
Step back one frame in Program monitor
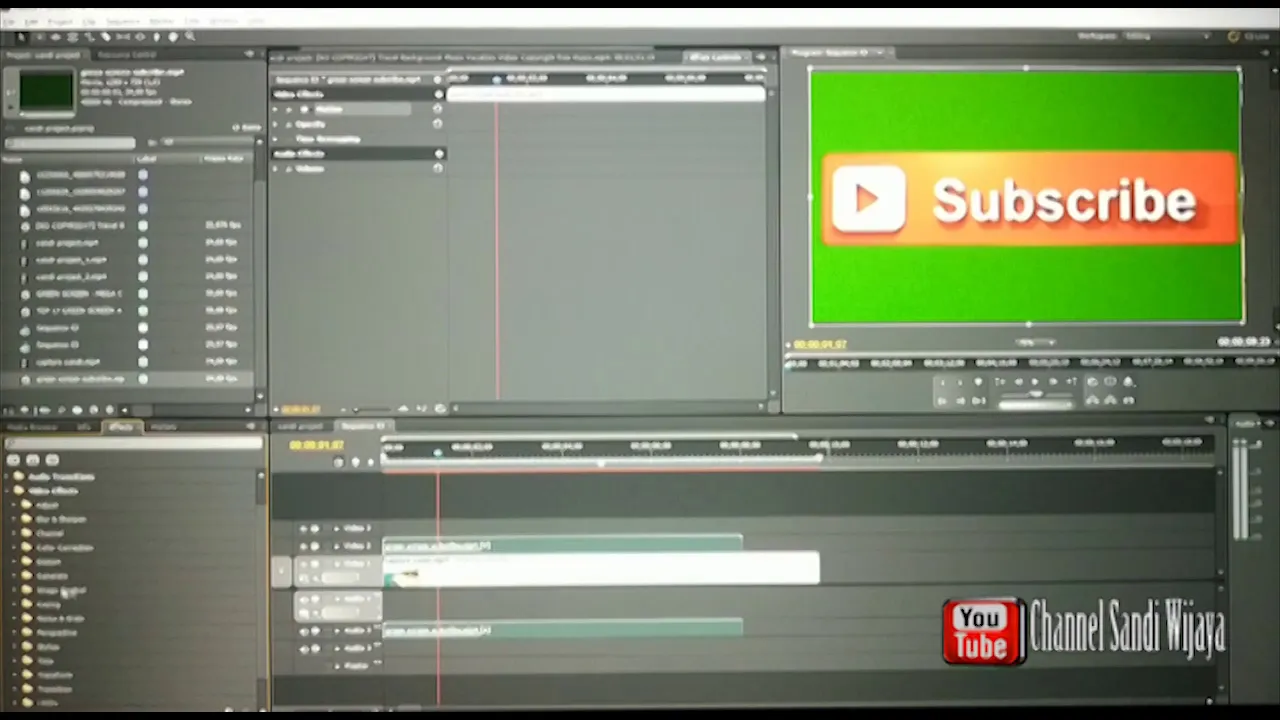1018,382
